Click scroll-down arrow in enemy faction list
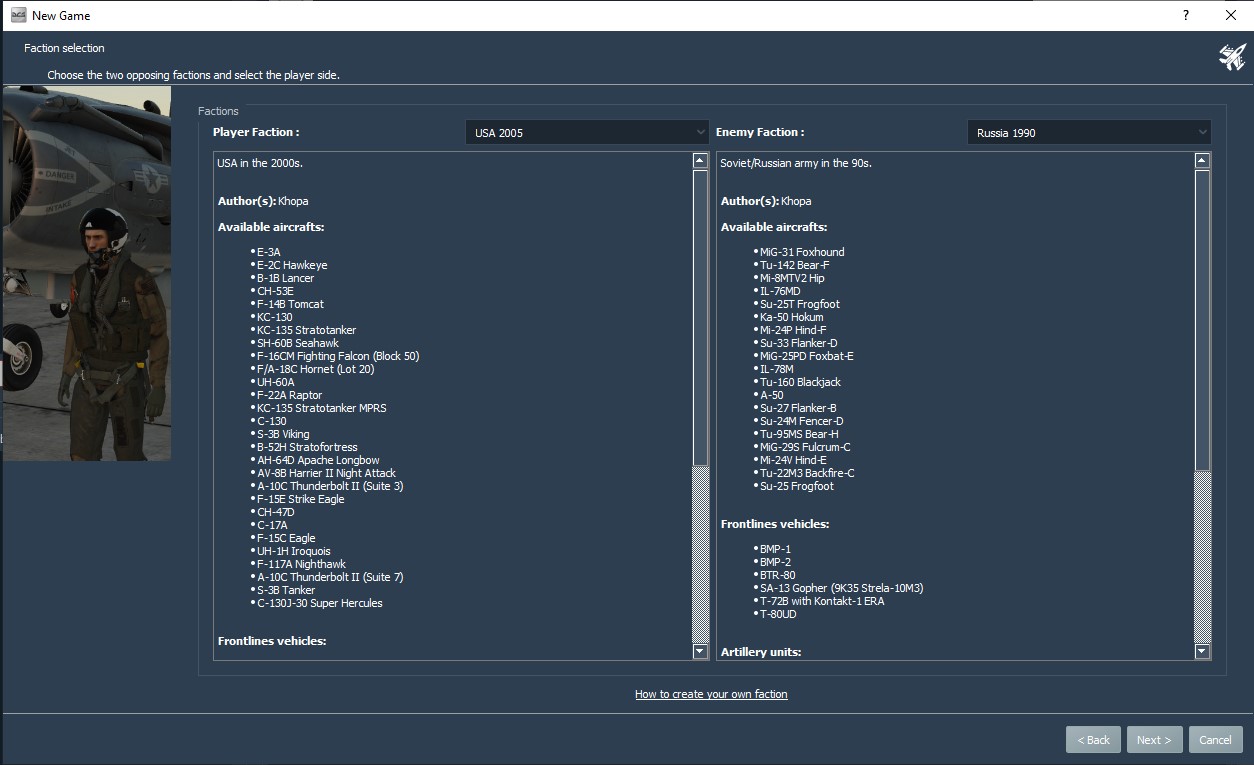This screenshot has width=1254, height=765. point(1203,651)
